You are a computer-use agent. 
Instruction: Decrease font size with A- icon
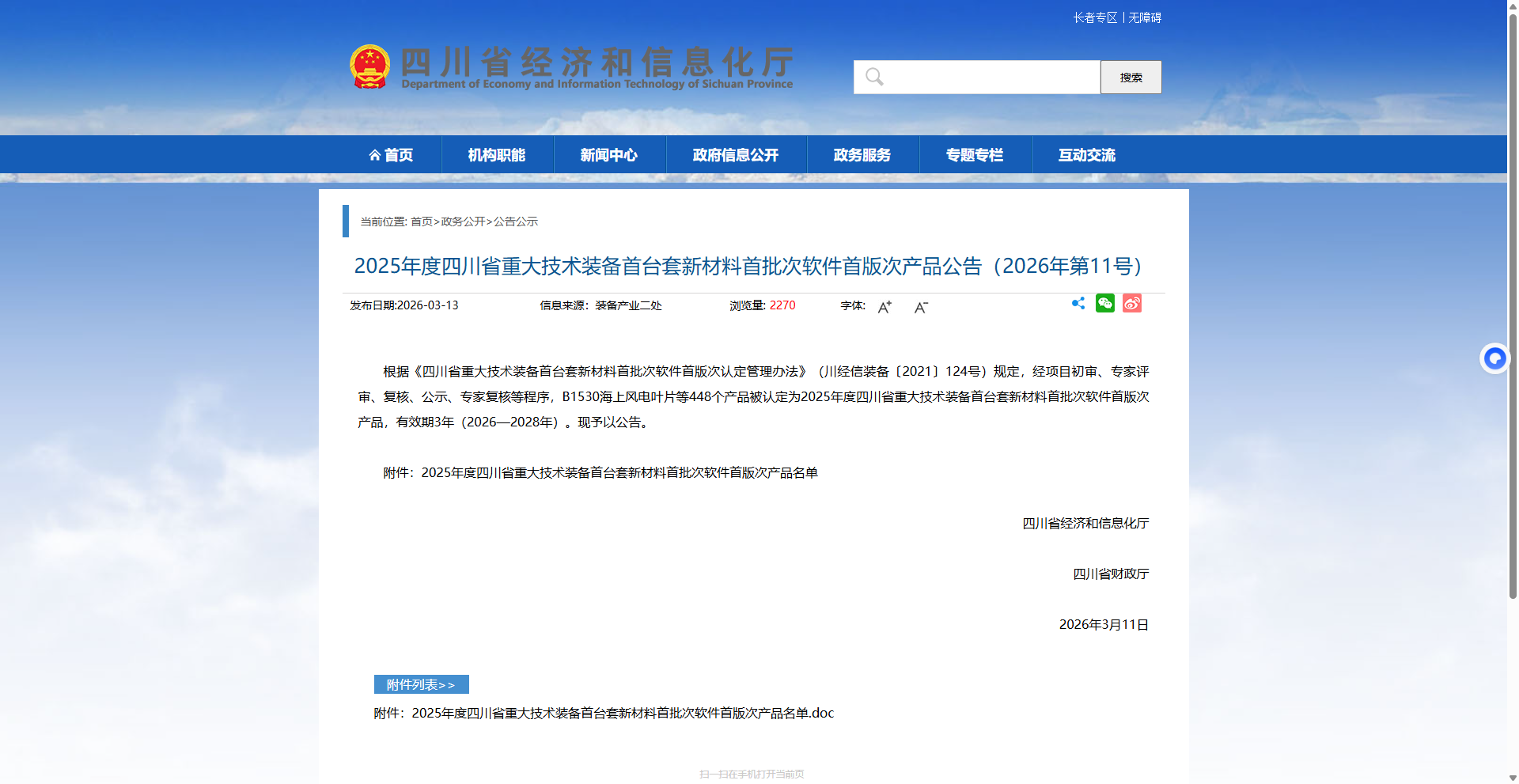pyautogui.click(x=921, y=307)
